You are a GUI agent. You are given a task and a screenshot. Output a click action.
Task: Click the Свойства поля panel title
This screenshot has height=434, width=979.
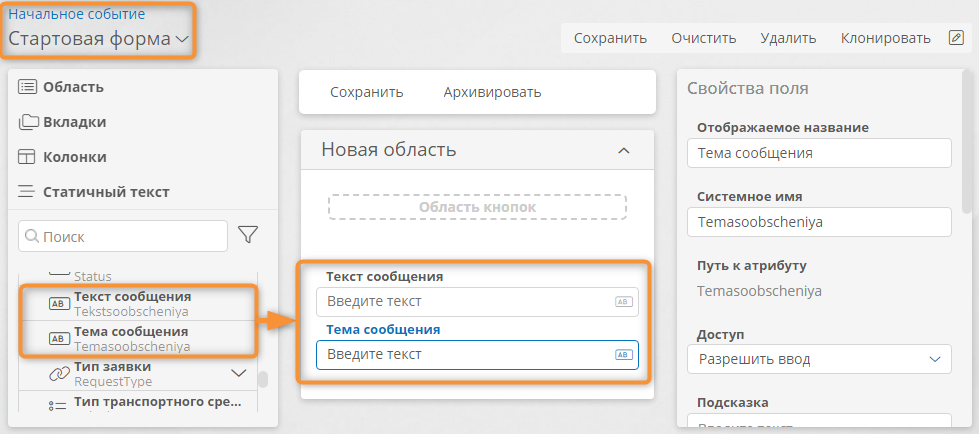coord(747,89)
